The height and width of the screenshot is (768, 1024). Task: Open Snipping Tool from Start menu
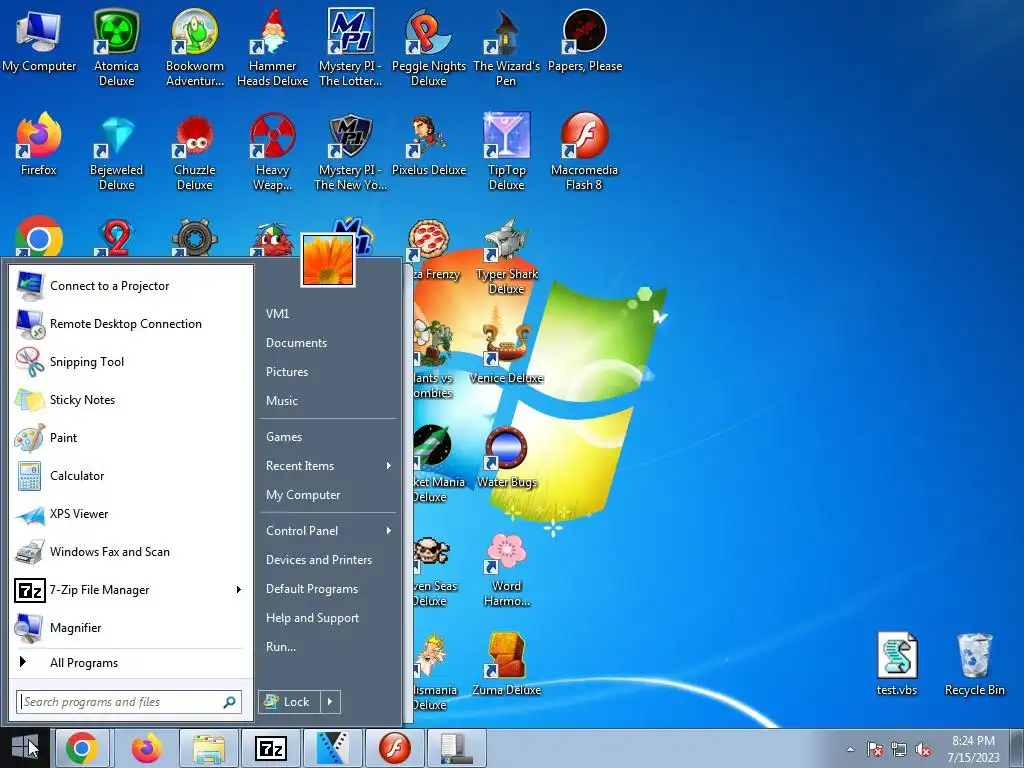[129, 362]
